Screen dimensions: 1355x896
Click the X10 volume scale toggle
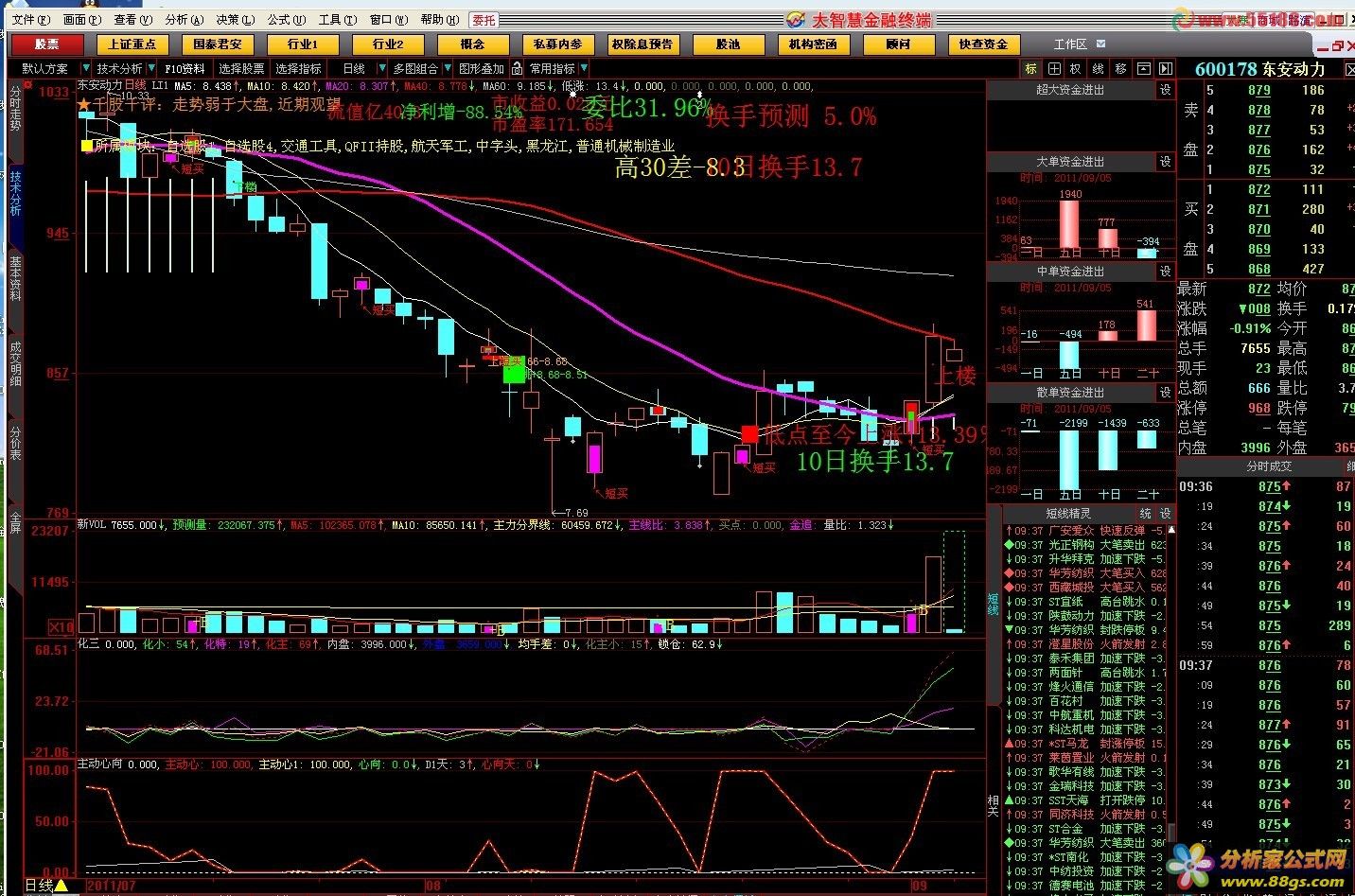click(x=61, y=626)
